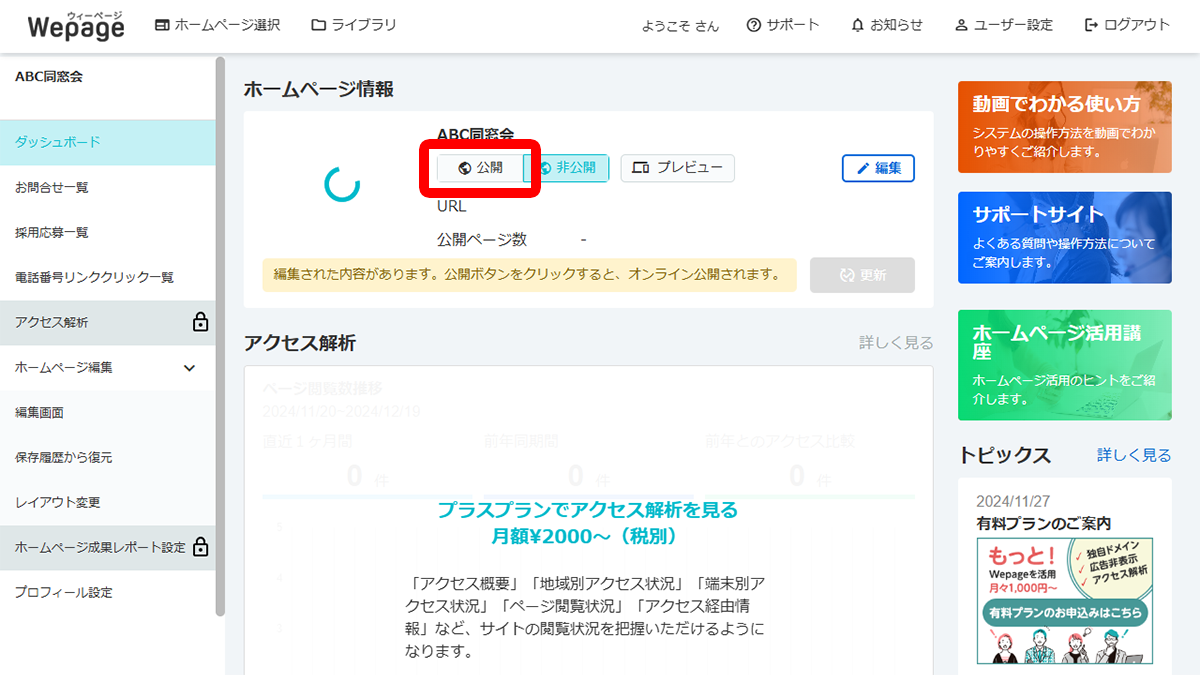Screen dimensions: 1200x675
Task: Click the ライブラリ folder icon in the top bar
Action: (x=318, y=25)
